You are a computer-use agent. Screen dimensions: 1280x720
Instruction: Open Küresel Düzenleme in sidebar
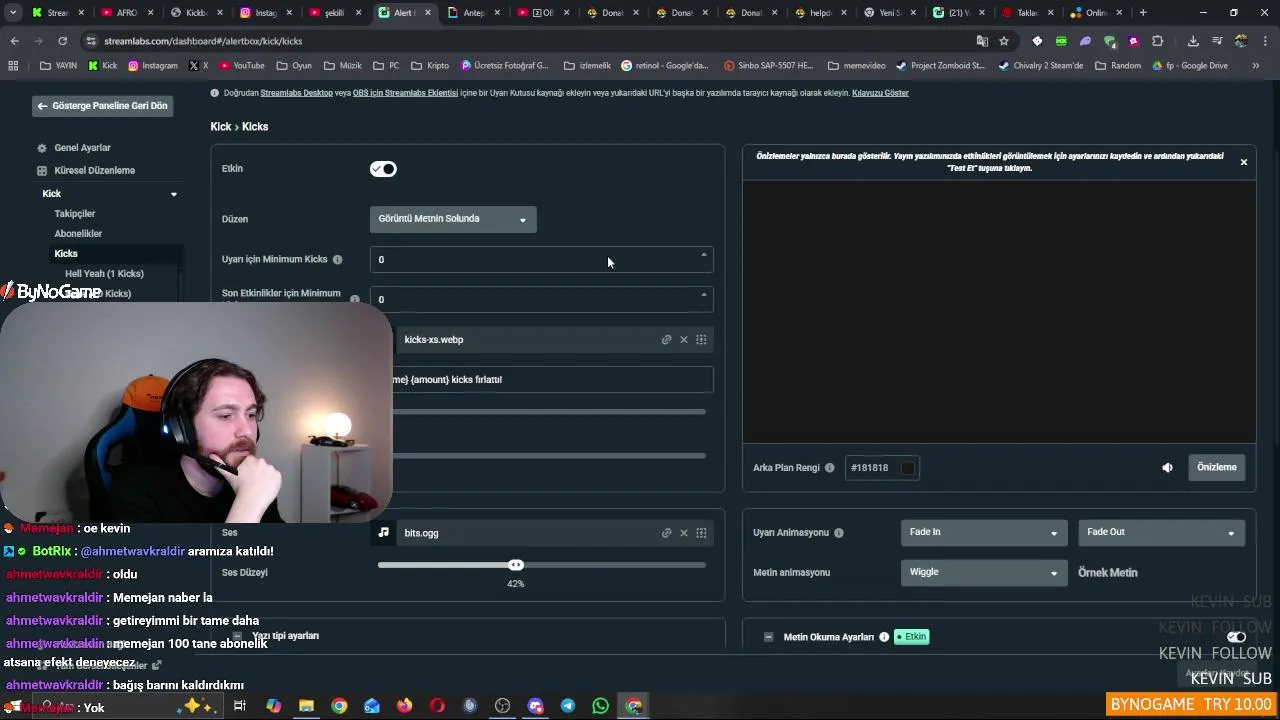coord(94,171)
